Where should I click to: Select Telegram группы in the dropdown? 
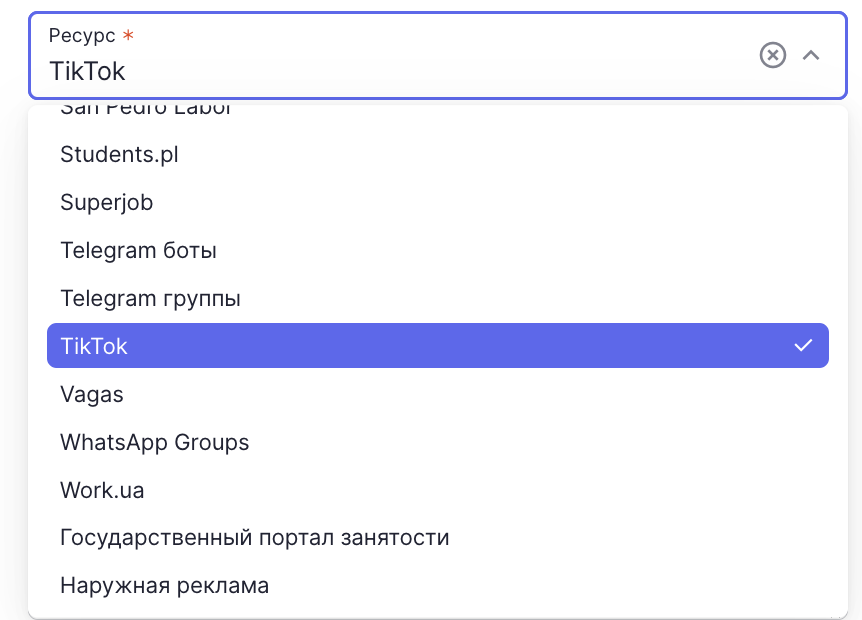click(x=438, y=298)
